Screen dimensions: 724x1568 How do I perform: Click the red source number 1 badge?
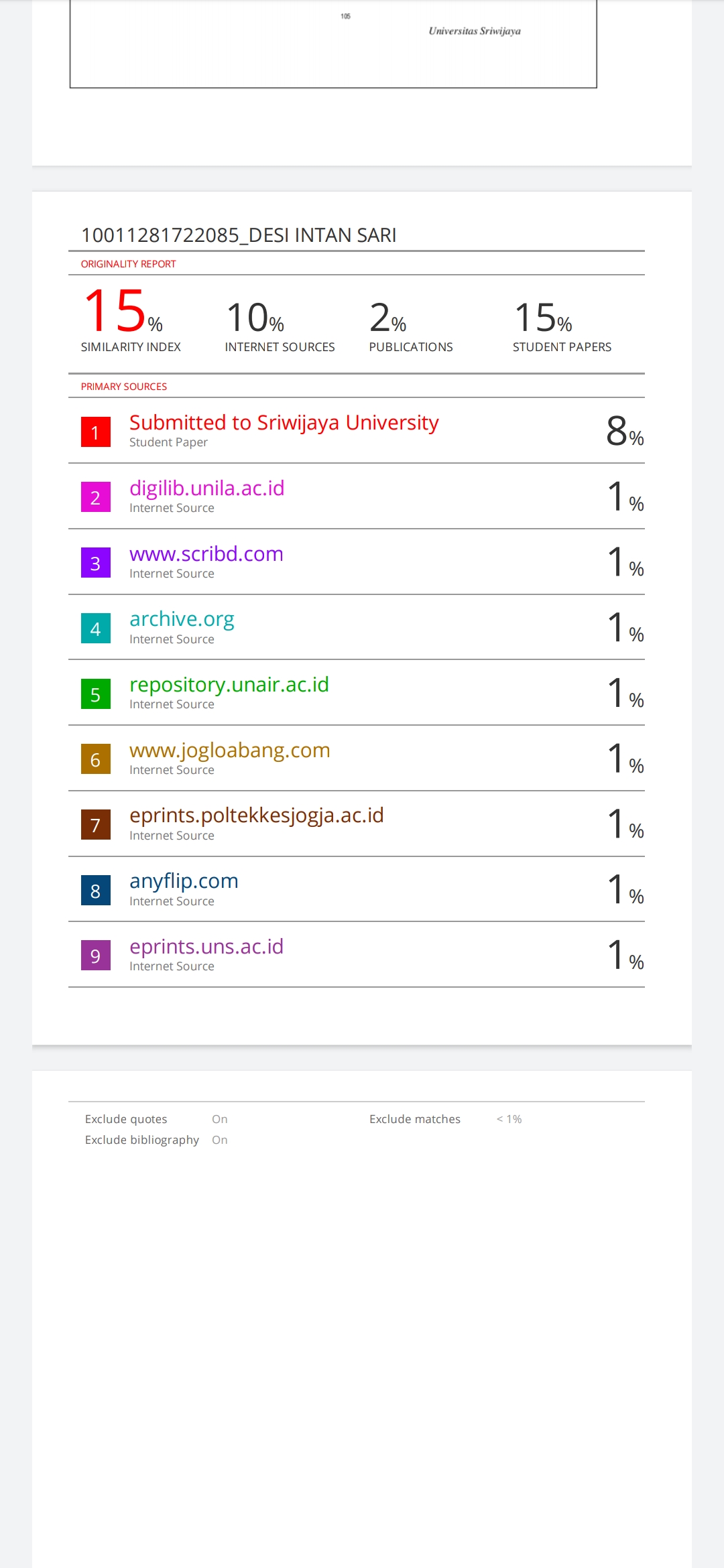96,432
